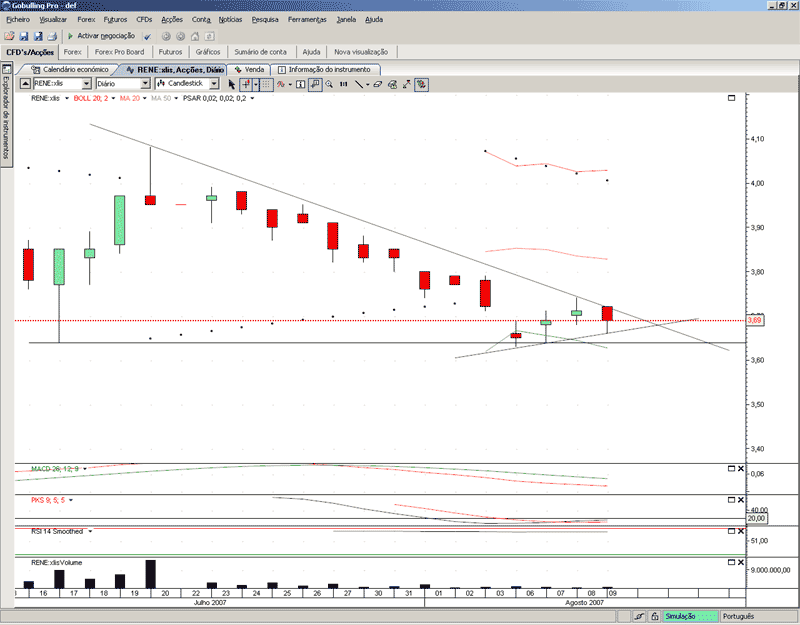Close the PKS 9; 5; 5 indicator pane

pos(741,500)
